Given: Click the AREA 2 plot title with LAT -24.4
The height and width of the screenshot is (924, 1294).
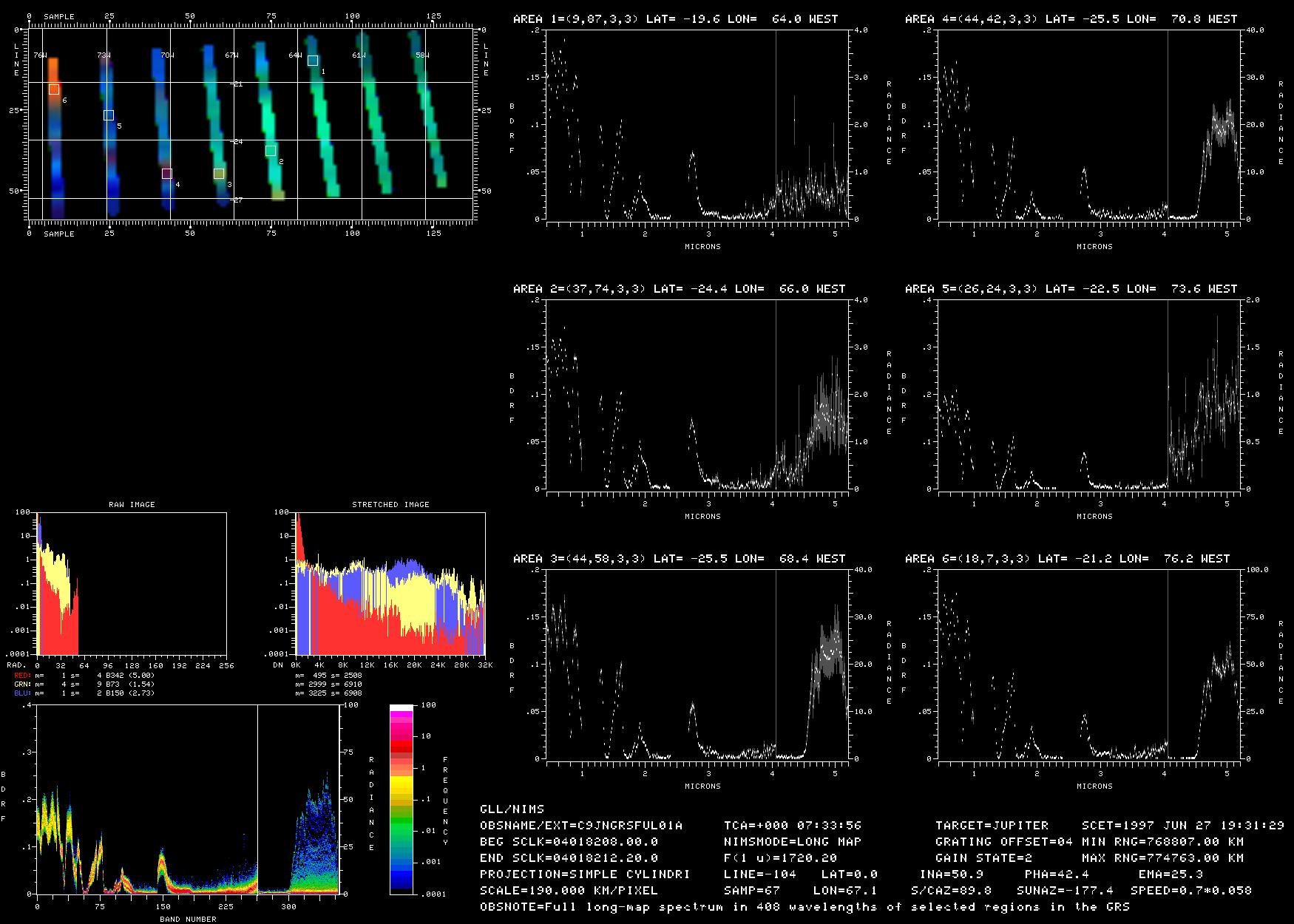Looking at the screenshot, I should 679,289.
